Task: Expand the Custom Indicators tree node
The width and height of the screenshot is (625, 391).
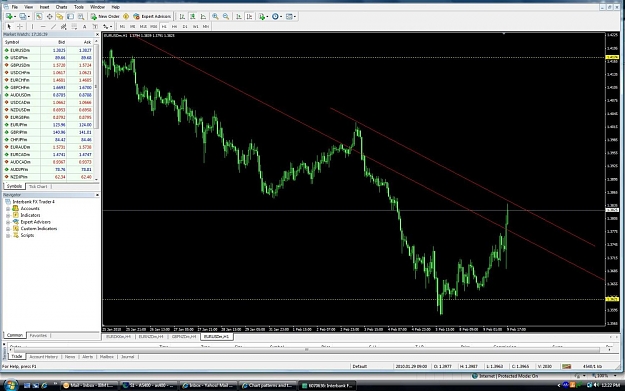Action: (x=8, y=229)
